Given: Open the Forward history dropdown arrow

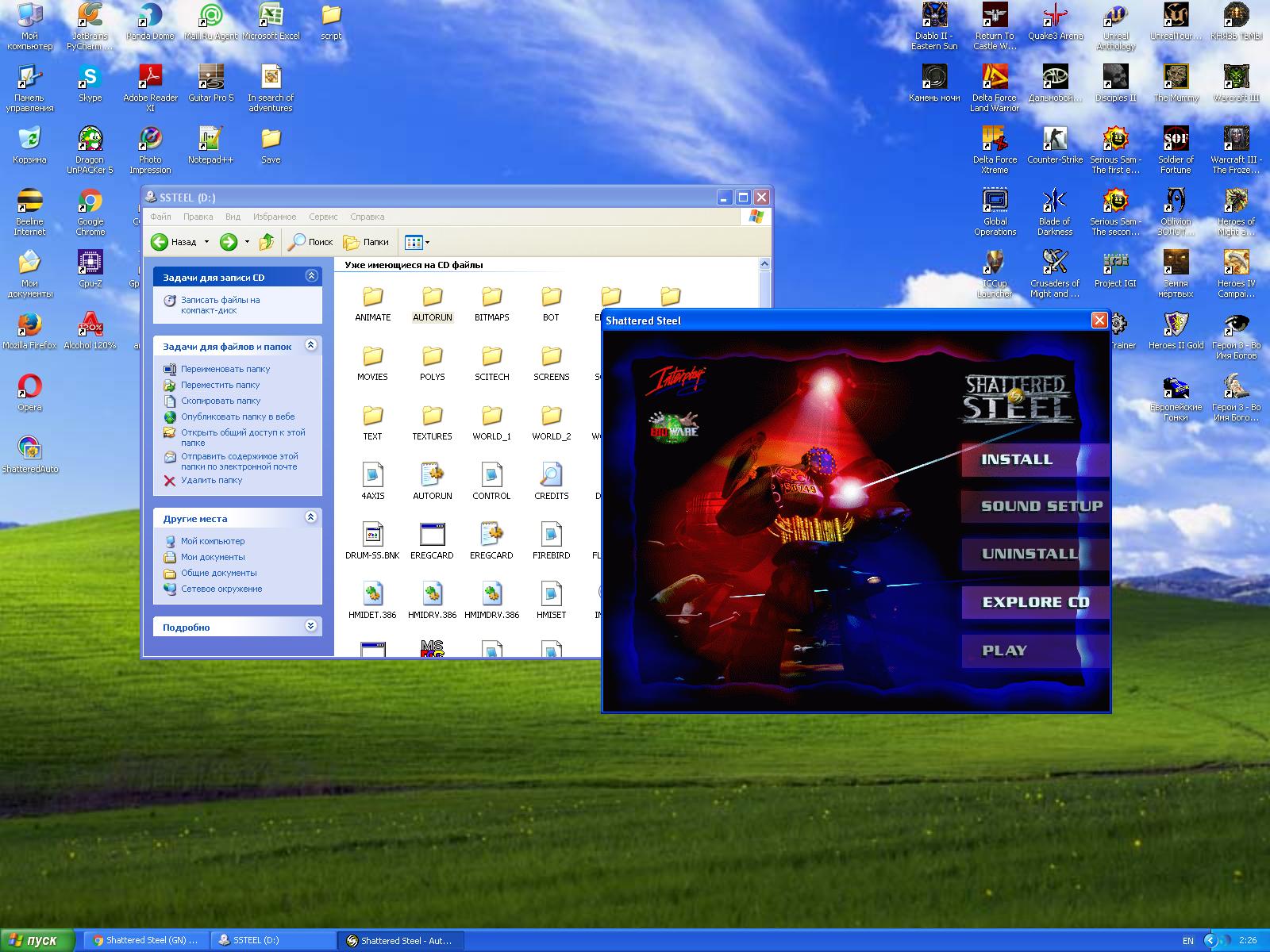Looking at the screenshot, I should (x=247, y=242).
